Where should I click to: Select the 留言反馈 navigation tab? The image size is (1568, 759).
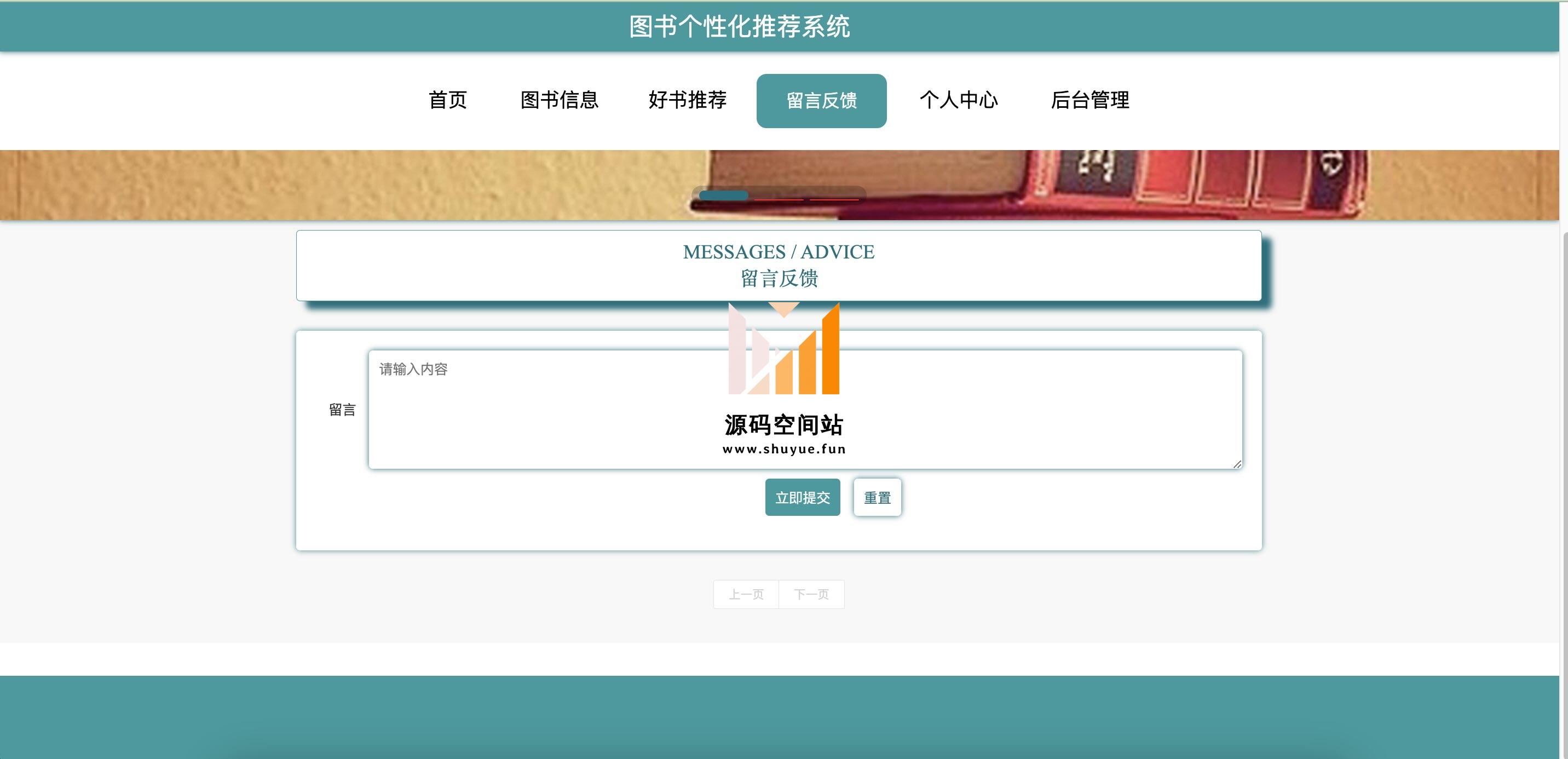click(821, 100)
